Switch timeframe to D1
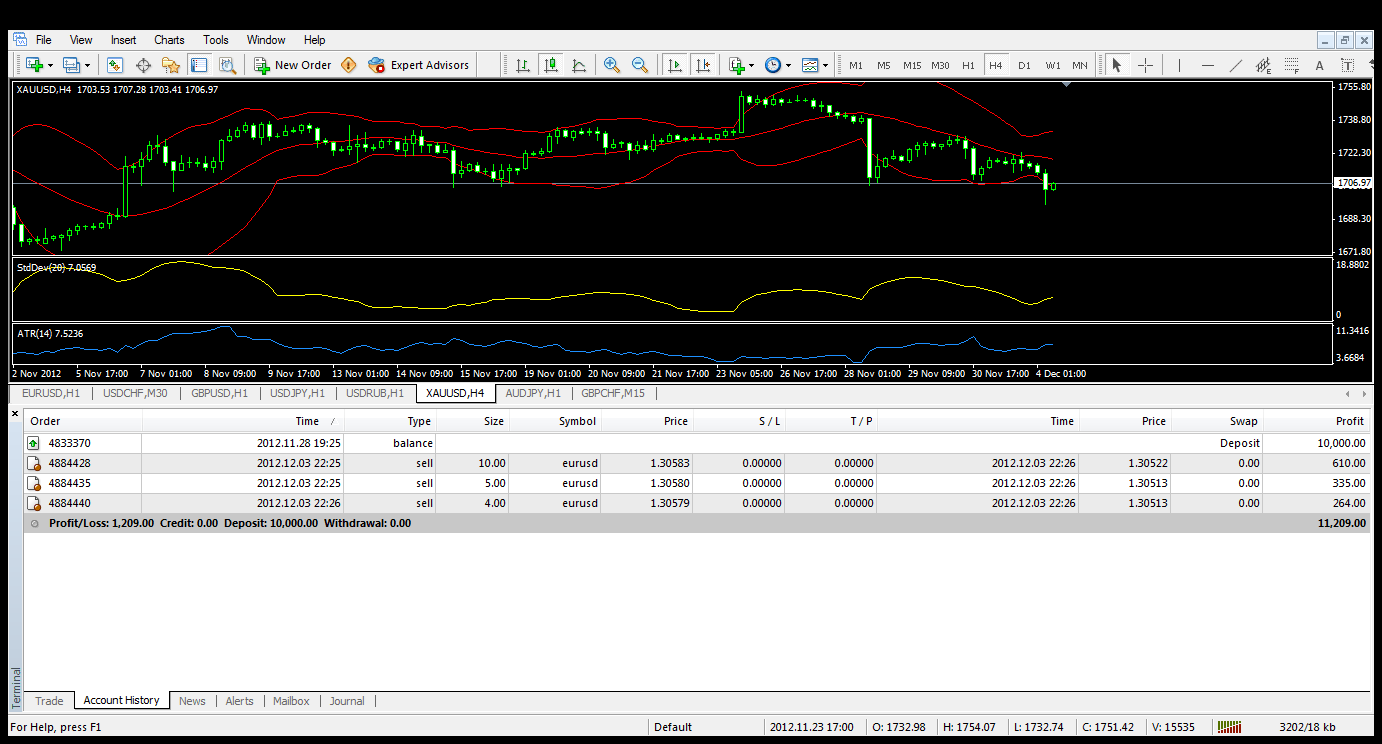This screenshot has height=744, width=1382. tap(1024, 65)
